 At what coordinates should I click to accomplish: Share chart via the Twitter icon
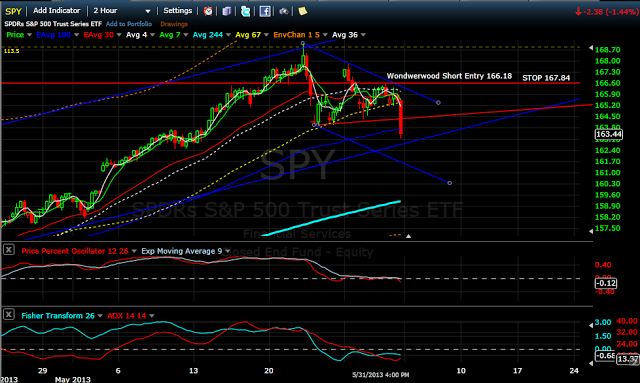click(x=245, y=11)
